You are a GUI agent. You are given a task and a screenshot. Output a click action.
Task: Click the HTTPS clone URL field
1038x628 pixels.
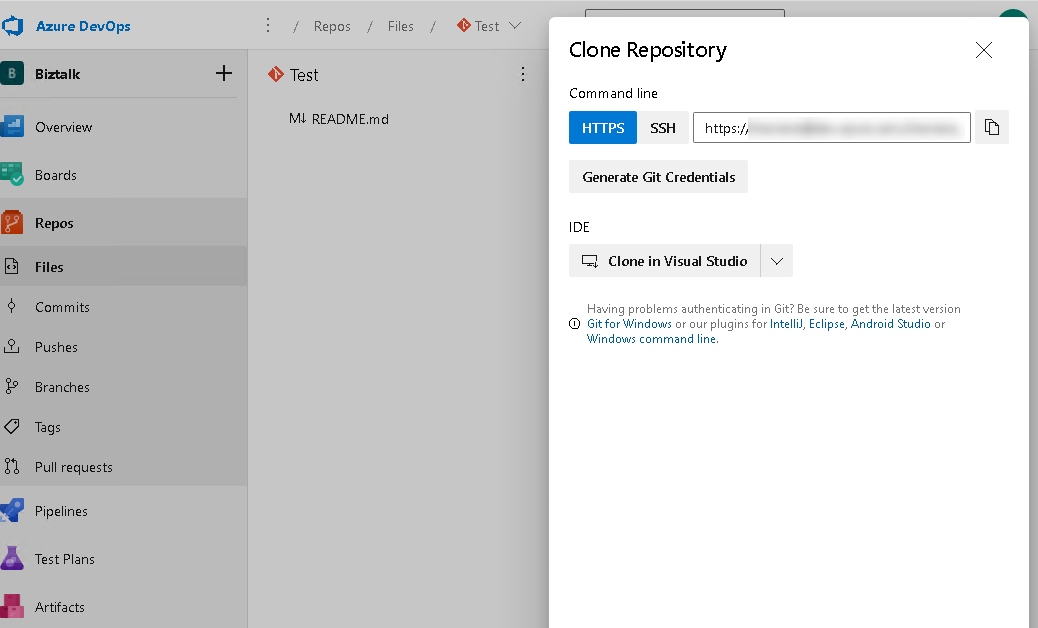(831, 128)
